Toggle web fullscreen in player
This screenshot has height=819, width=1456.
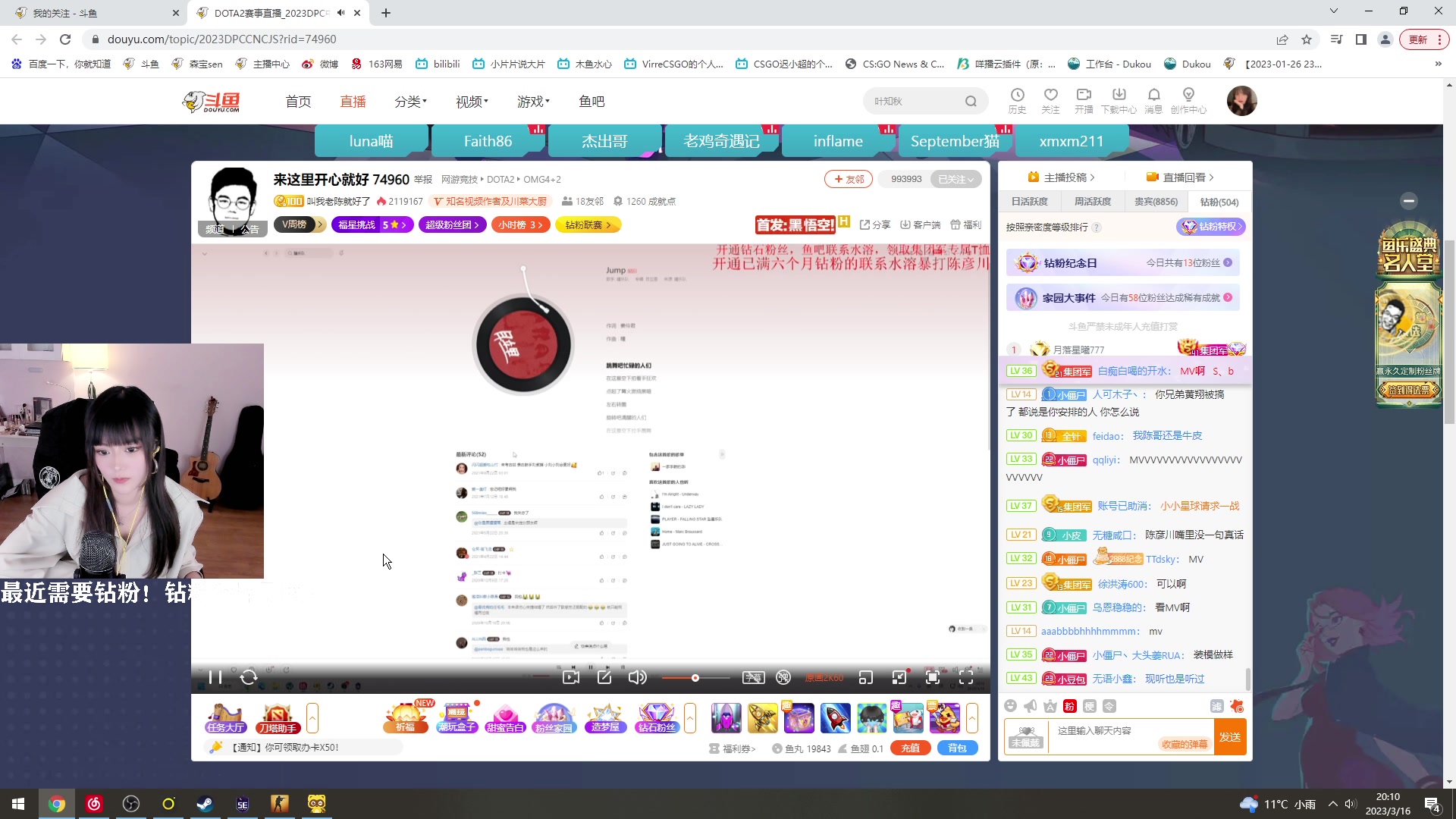point(933,677)
